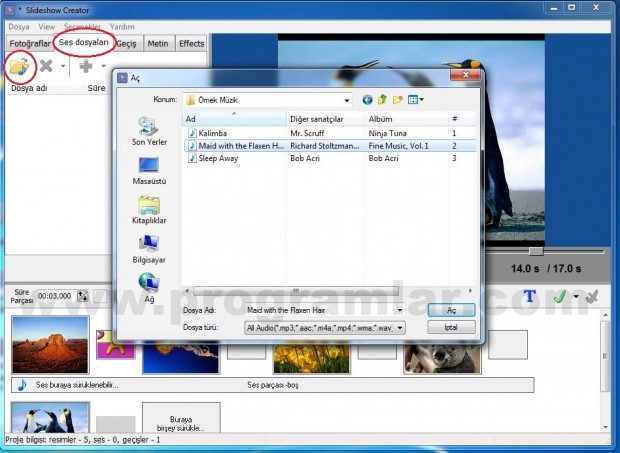Go back with dialog's blue arrow icon

367,100
